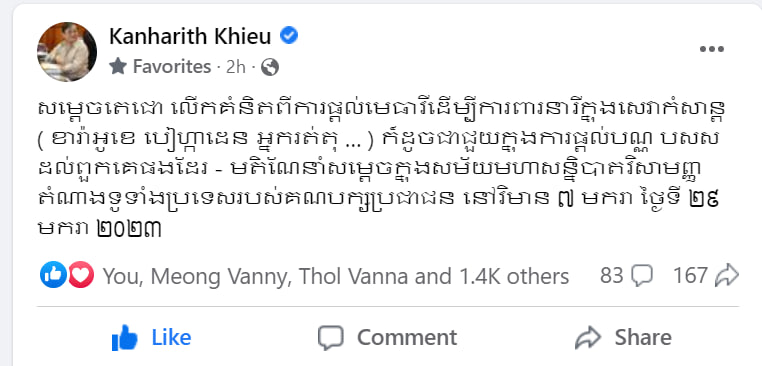Open Kanharith Khieu's profile picture
The image size is (762, 366).
pos(67,52)
